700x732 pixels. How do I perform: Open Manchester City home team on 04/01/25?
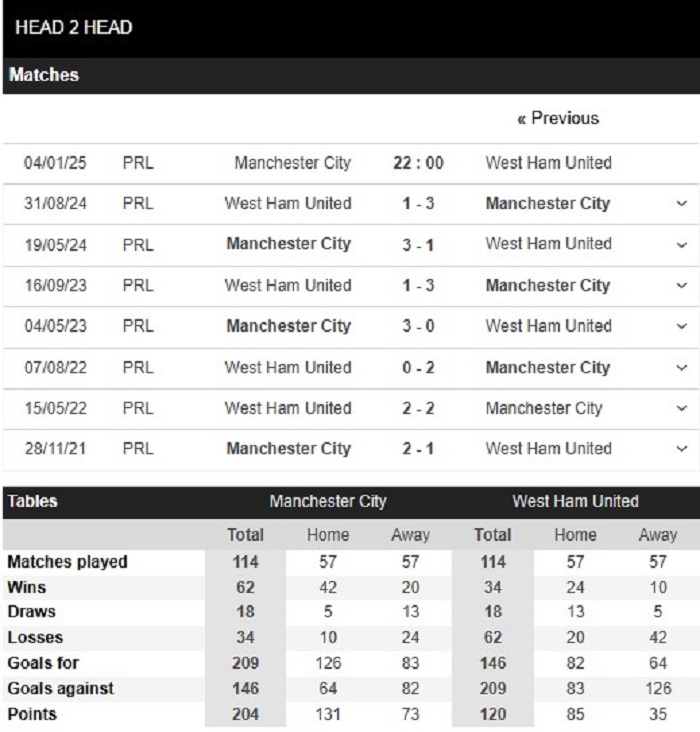pyautogui.click(x=292, y=163)
